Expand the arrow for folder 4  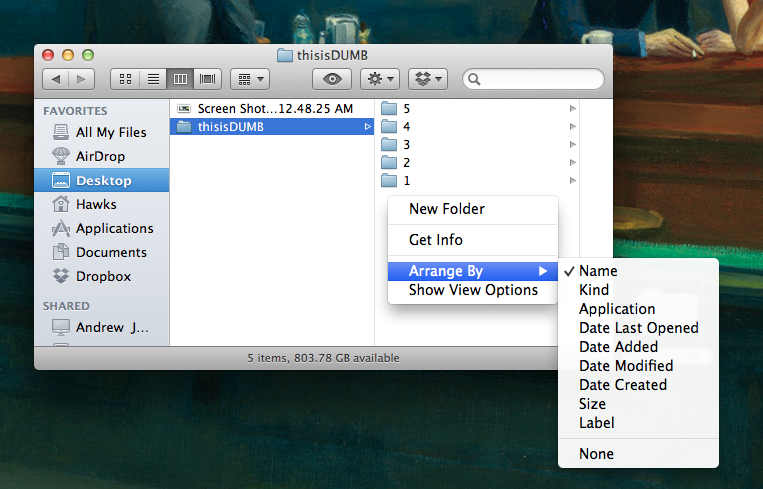tap(573, 127)
